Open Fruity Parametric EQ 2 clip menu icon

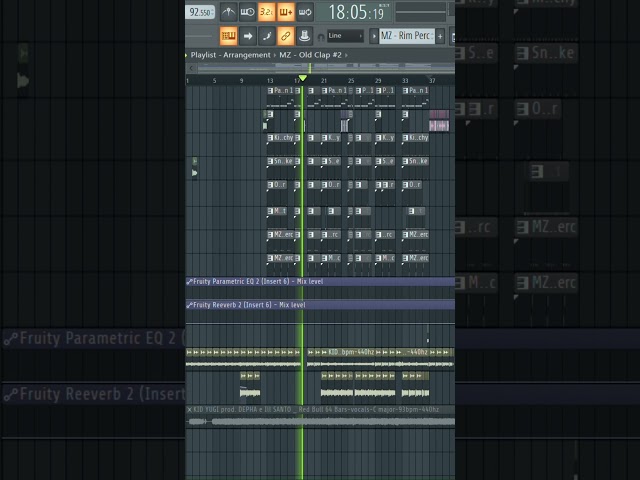click(x=189, y=282)
